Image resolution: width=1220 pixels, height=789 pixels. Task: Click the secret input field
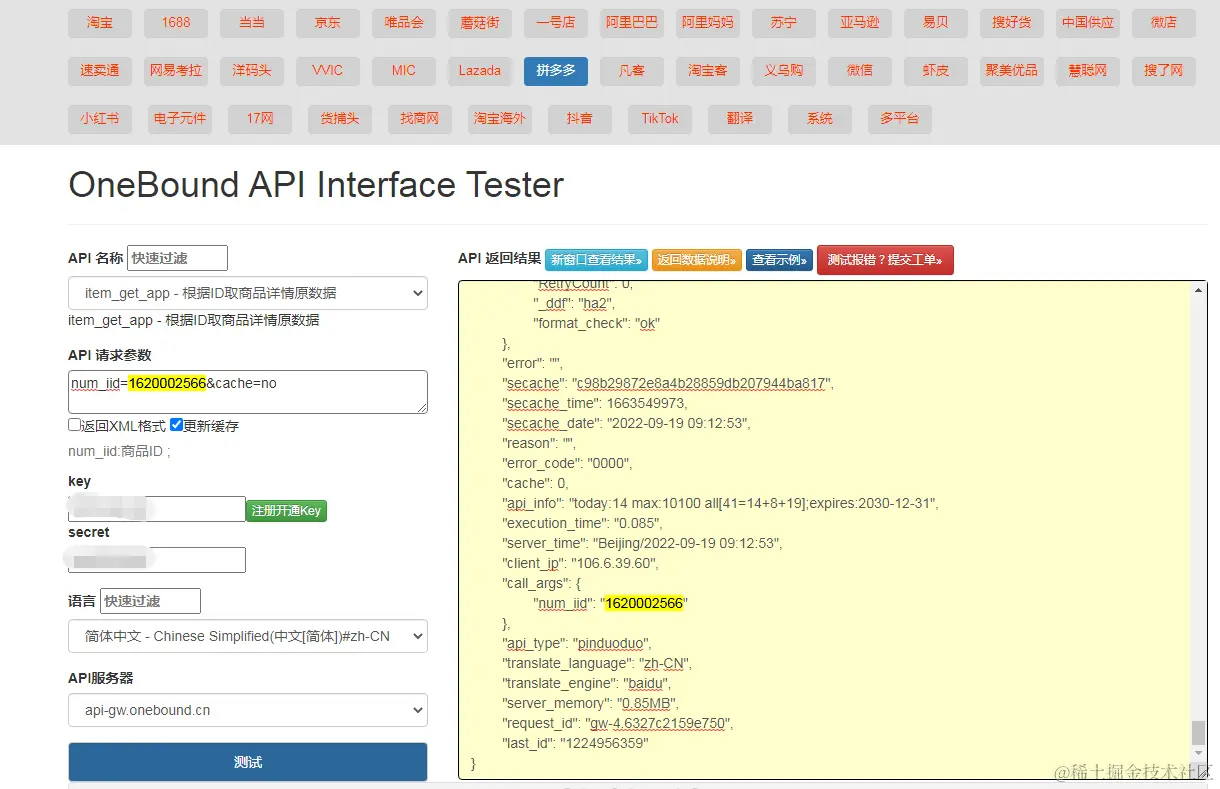click(156, 560)
